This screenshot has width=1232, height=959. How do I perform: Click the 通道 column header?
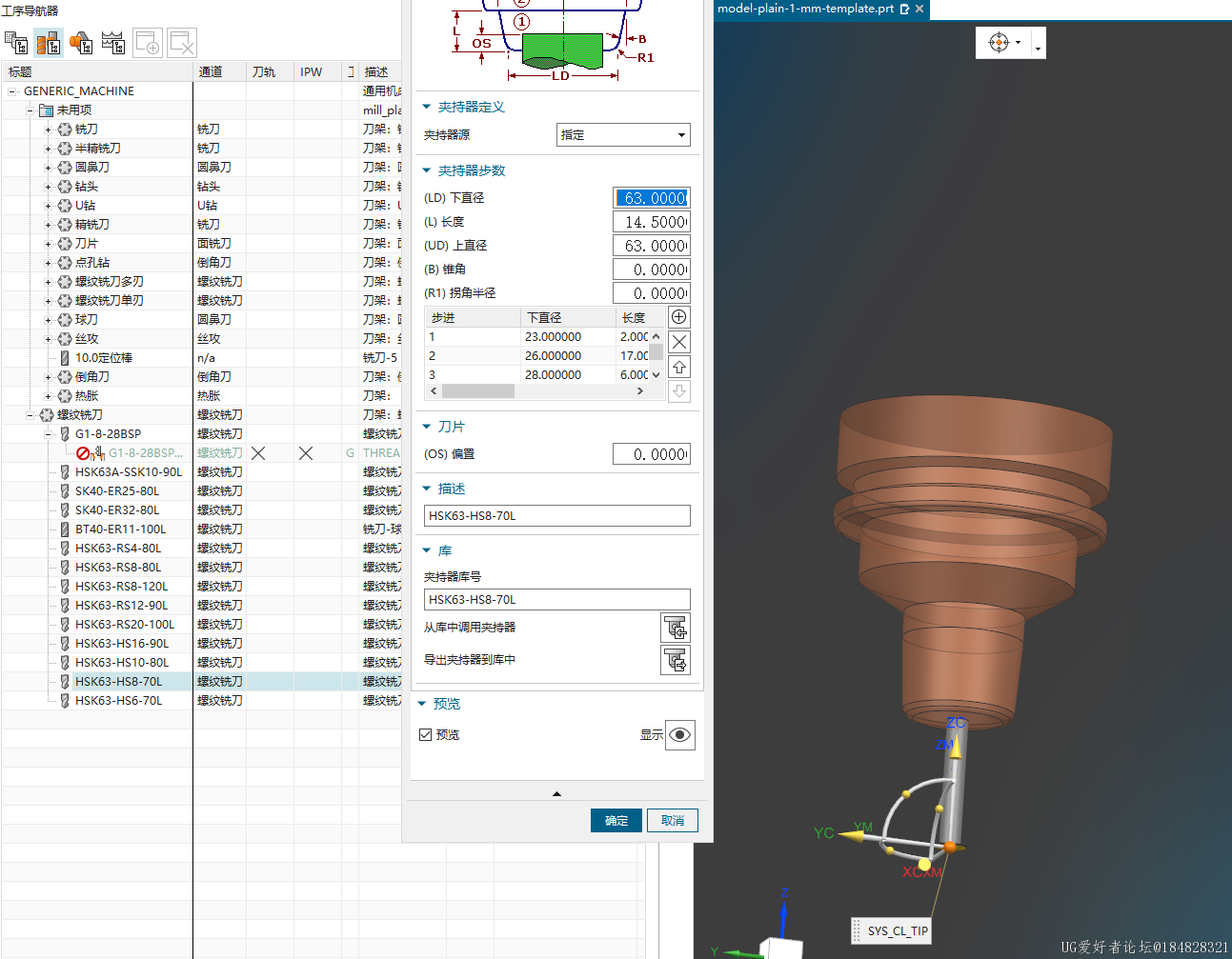pyautogui.click(x=220, y=71)
